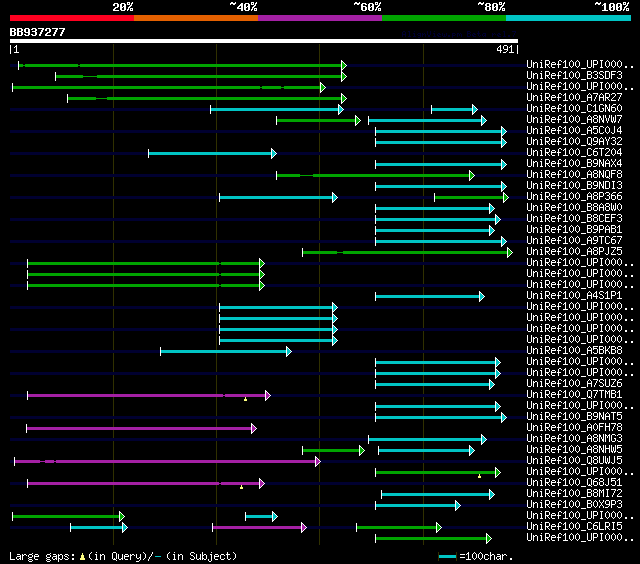The width and height of the screenshot is (640, 564).
Task: Click the green alignment bar in A8P366 row
Action: (471, 198)
